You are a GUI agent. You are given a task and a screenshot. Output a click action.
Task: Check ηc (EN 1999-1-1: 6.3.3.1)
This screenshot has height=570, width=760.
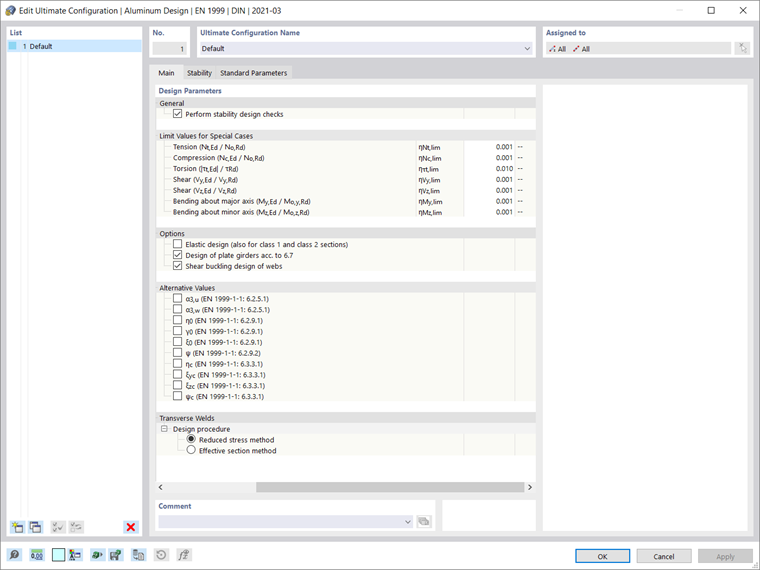pyautogui.click(x=177, y=364)
